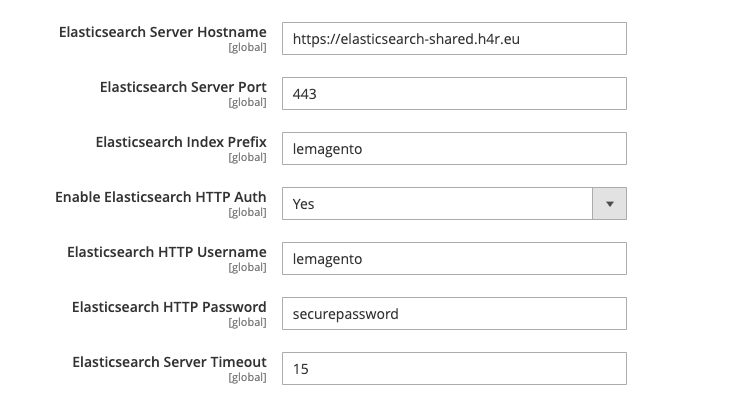Click the [global] scope tag under Server Port
Screen dimensions: 743x405
click(247, 102)
